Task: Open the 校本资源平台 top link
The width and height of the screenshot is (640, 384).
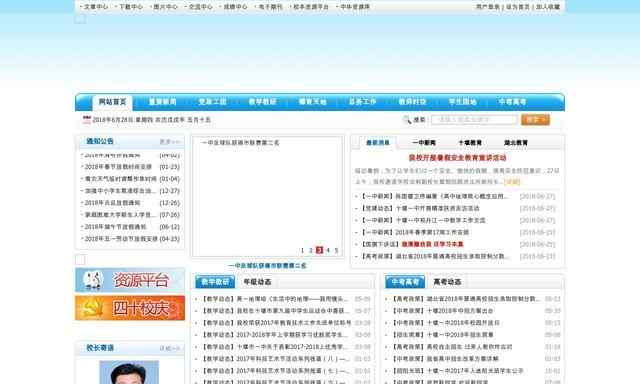Action: pos(311,7)
